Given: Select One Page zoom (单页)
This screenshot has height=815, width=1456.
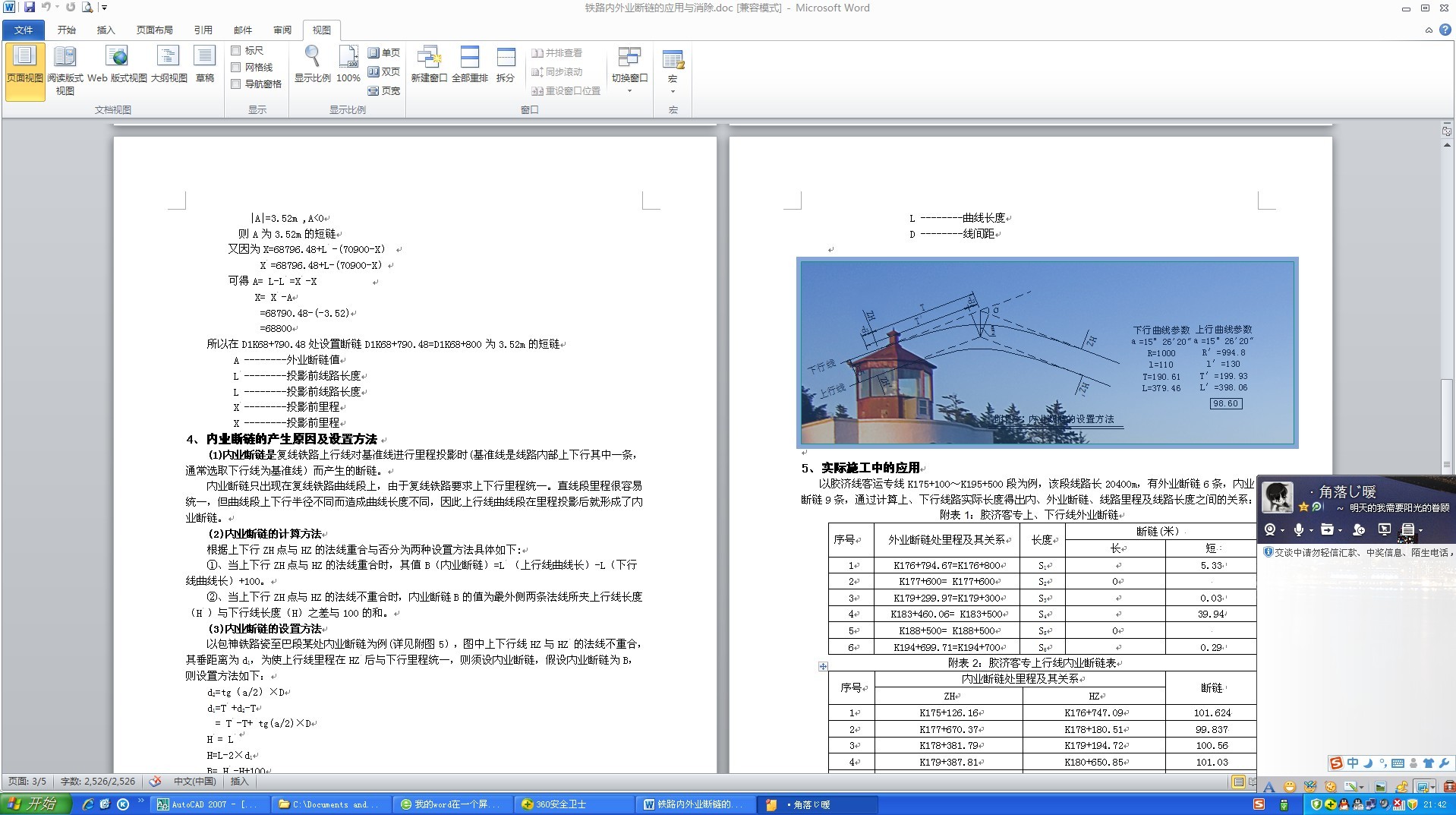Looking at the screenshot, I should pyautogui.click(x=384, y=52).
